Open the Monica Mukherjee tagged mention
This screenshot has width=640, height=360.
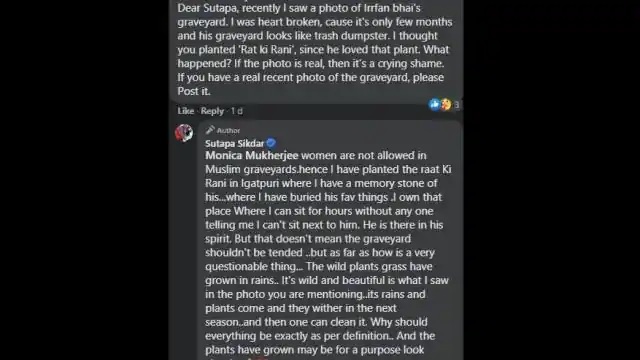(252, 156)
